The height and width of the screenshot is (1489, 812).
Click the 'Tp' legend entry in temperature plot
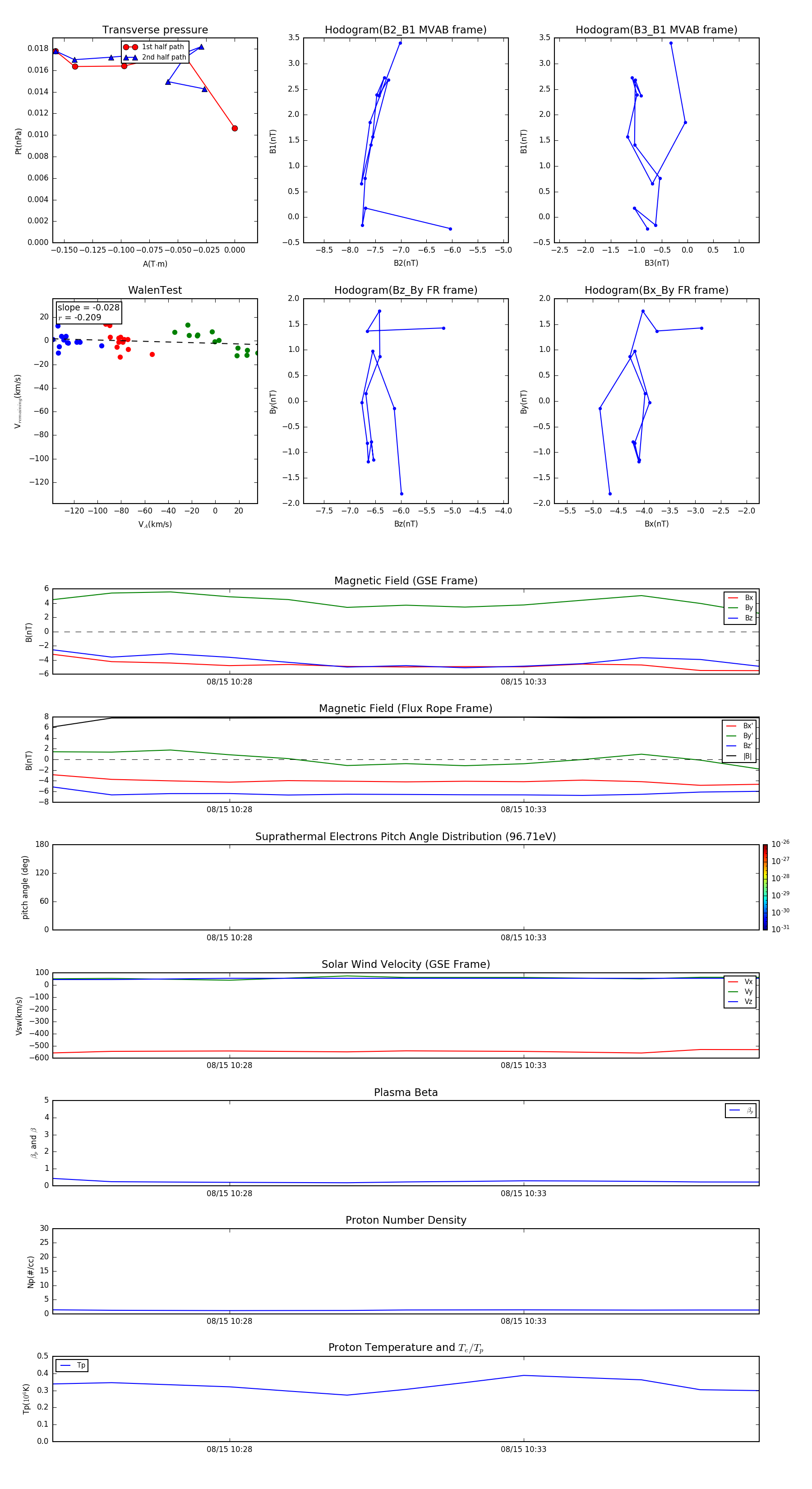pos(72,1365)
